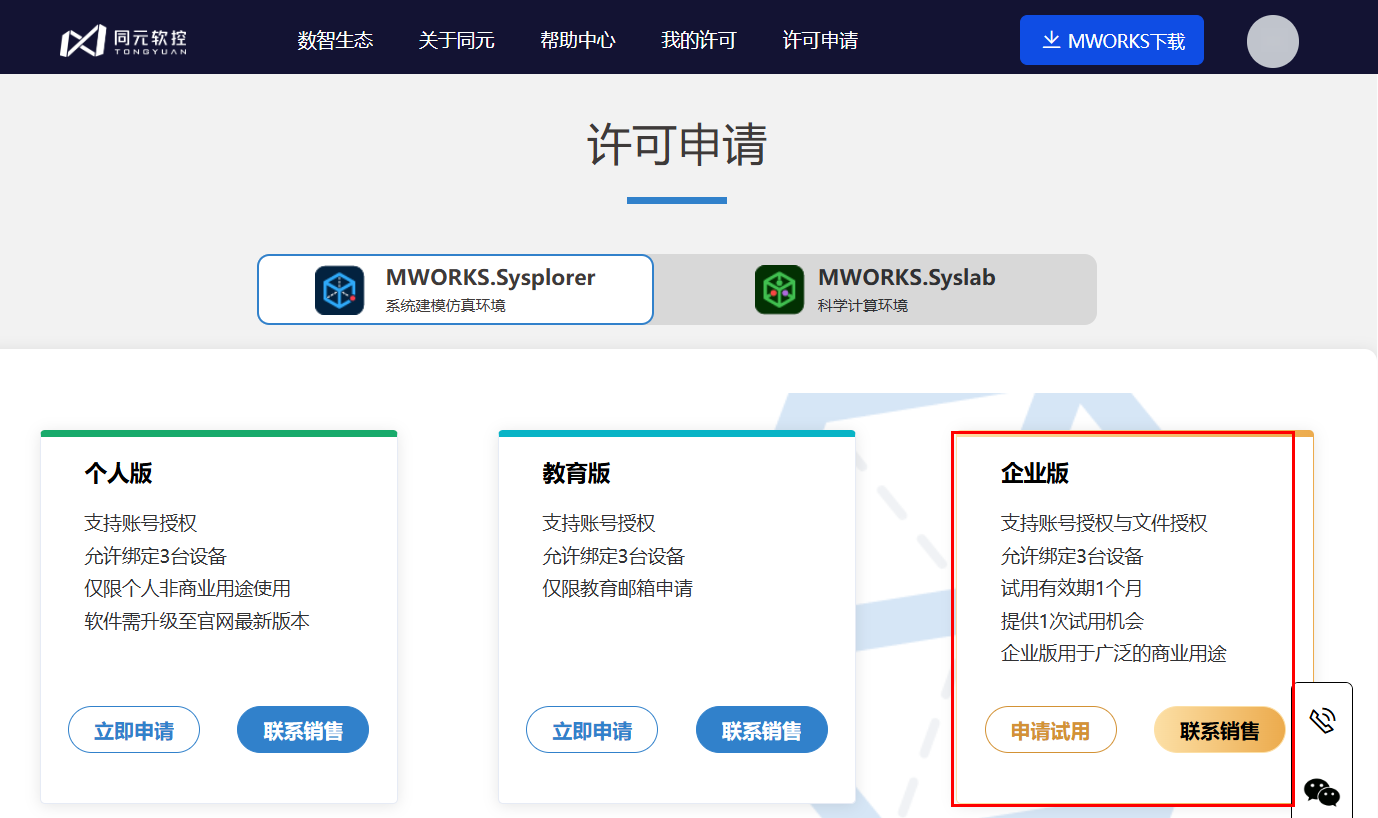Click the download arrow icon in MWORKS button

(1050, 40)
